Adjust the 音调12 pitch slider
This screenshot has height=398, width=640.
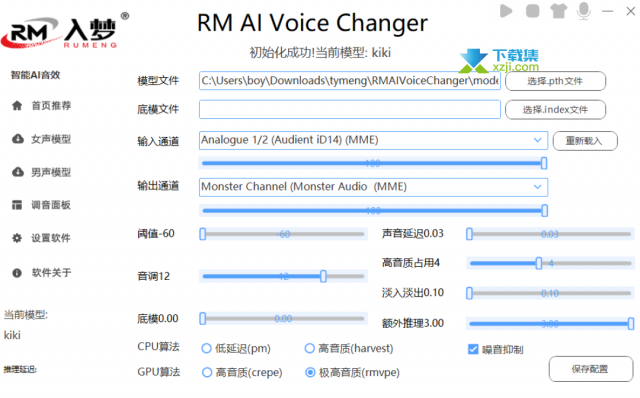tap(283, 276)
